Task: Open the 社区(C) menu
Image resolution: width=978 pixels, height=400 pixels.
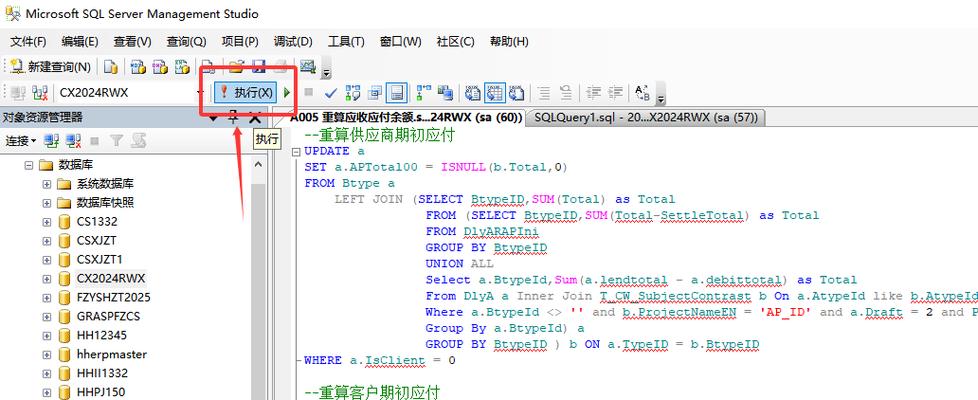Action: pyautogui.click(x=455, y=42)
